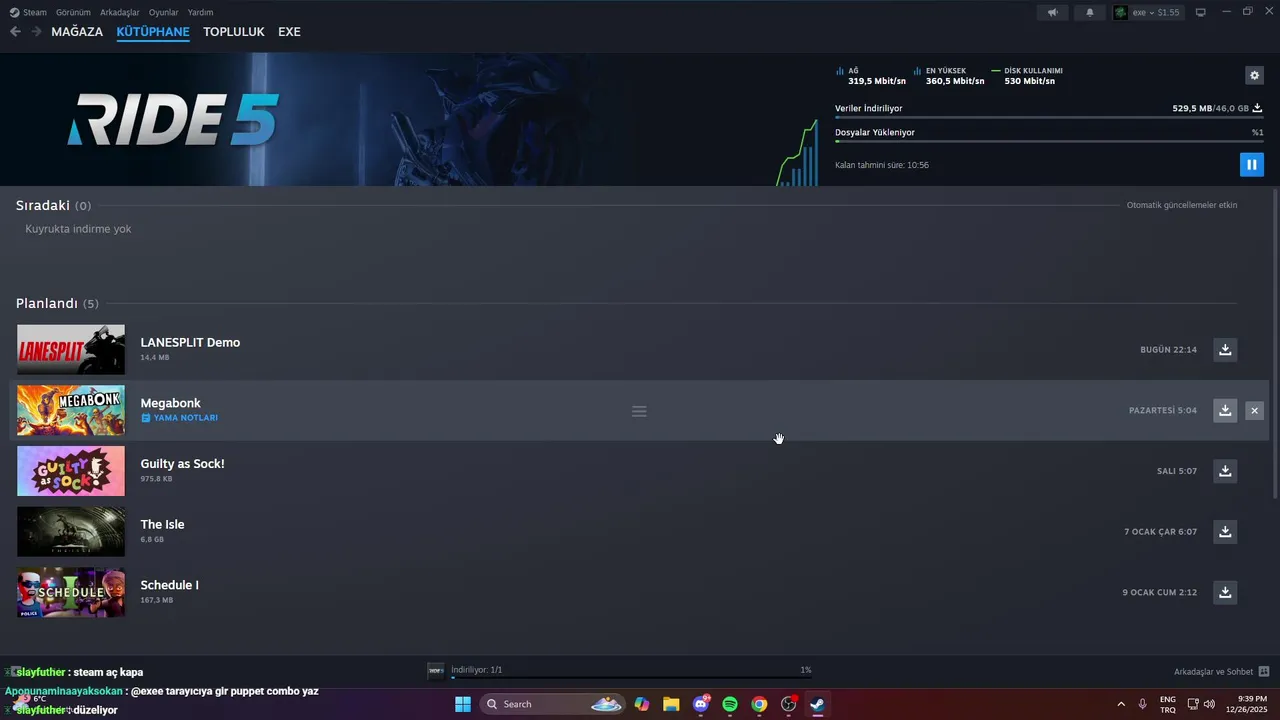1280x720 pixels.
Task: Open Copilot from the taskbar
Action: 642,704
